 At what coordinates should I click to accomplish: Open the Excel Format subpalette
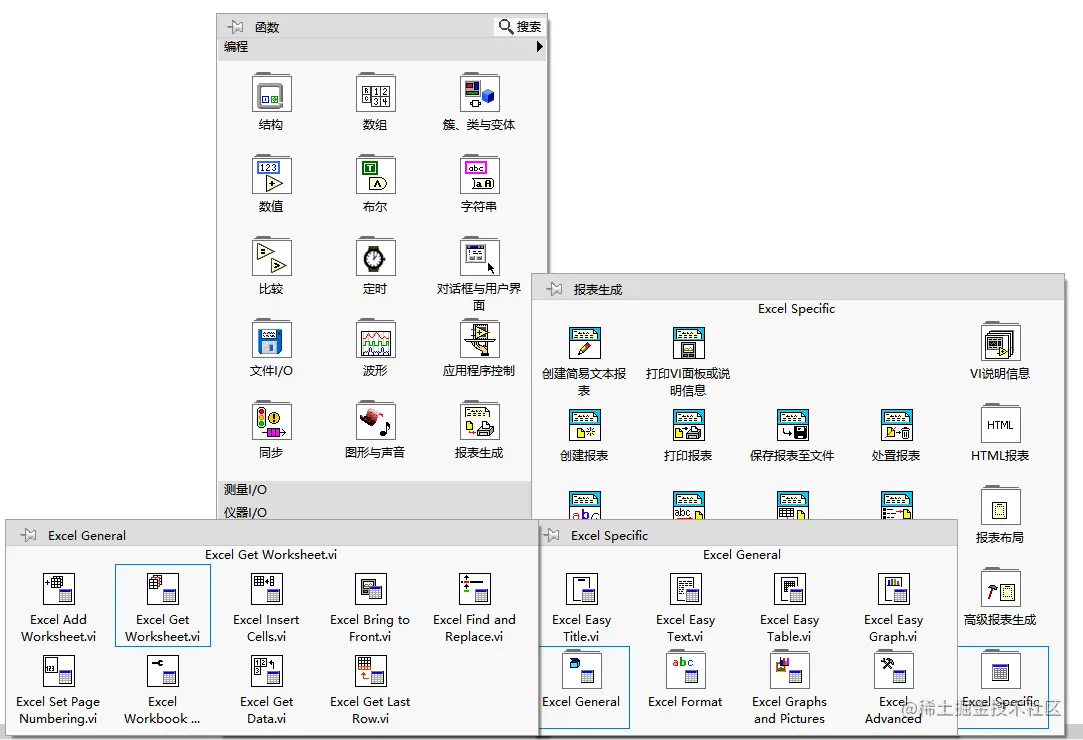pos(686,670)
